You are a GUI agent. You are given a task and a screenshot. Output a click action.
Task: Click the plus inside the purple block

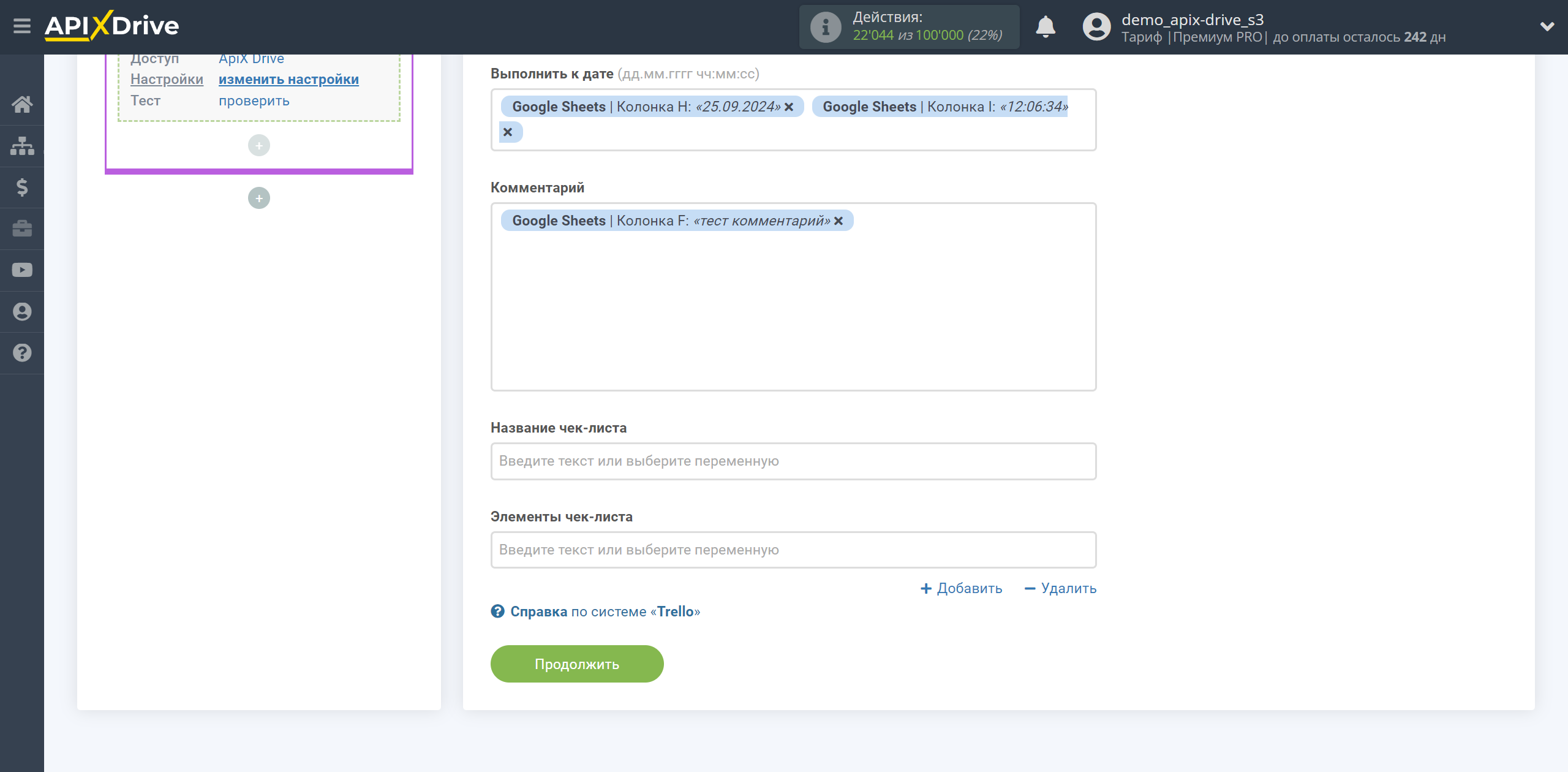[x=259, y=145]
